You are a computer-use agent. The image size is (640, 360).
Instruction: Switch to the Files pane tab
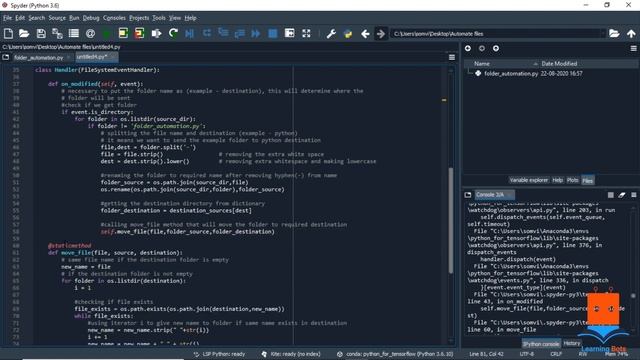[587, 180]
